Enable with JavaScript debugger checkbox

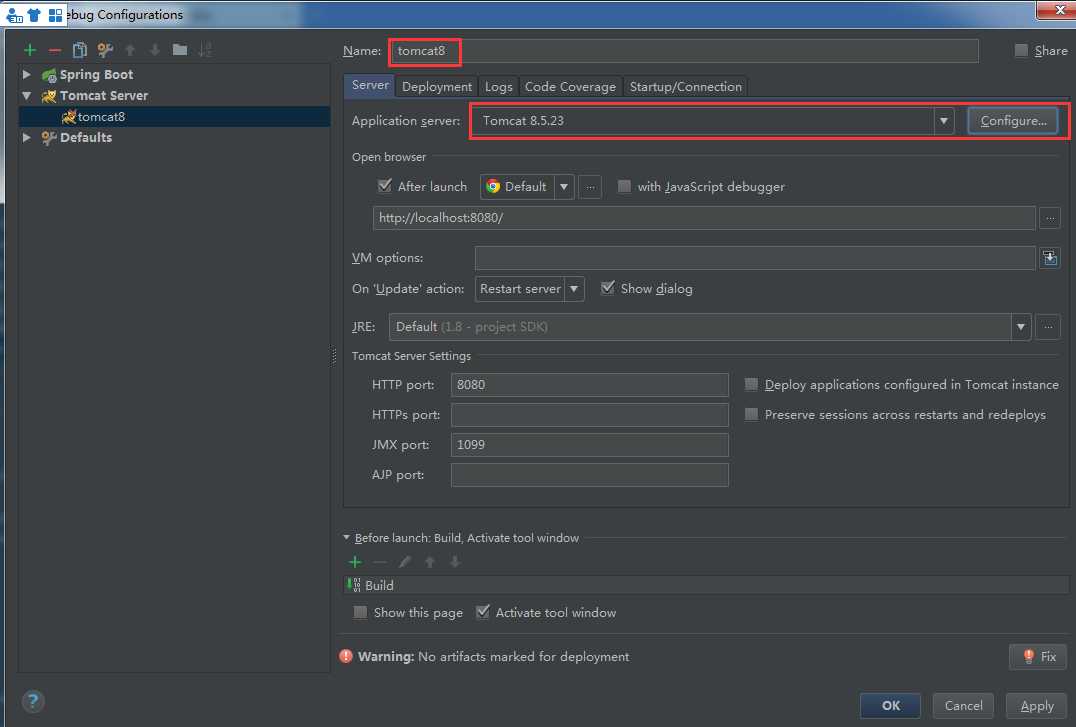pos(624,186)
